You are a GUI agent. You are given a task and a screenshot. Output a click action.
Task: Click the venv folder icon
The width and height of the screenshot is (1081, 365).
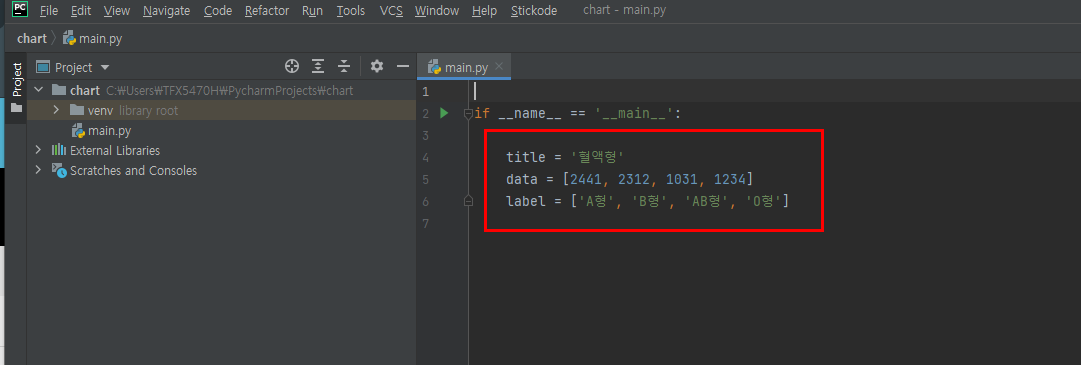tap(77, 110)
